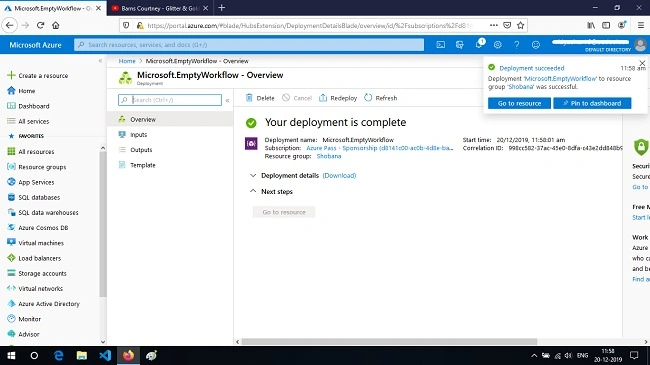Open the Download deployment details link
Viewport: 650px width, 365px height.
pos(339,175)
